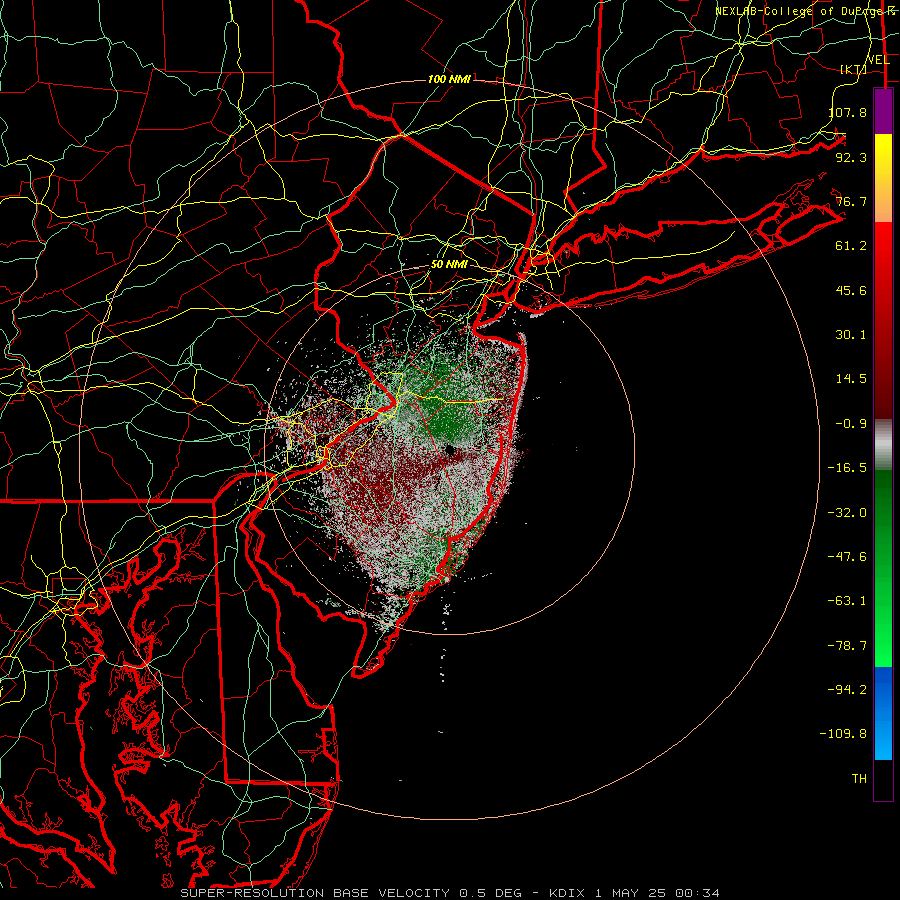Screen dimensions: 900x900
Task: Click the -47.6 legend value
Action: point(847,557)
